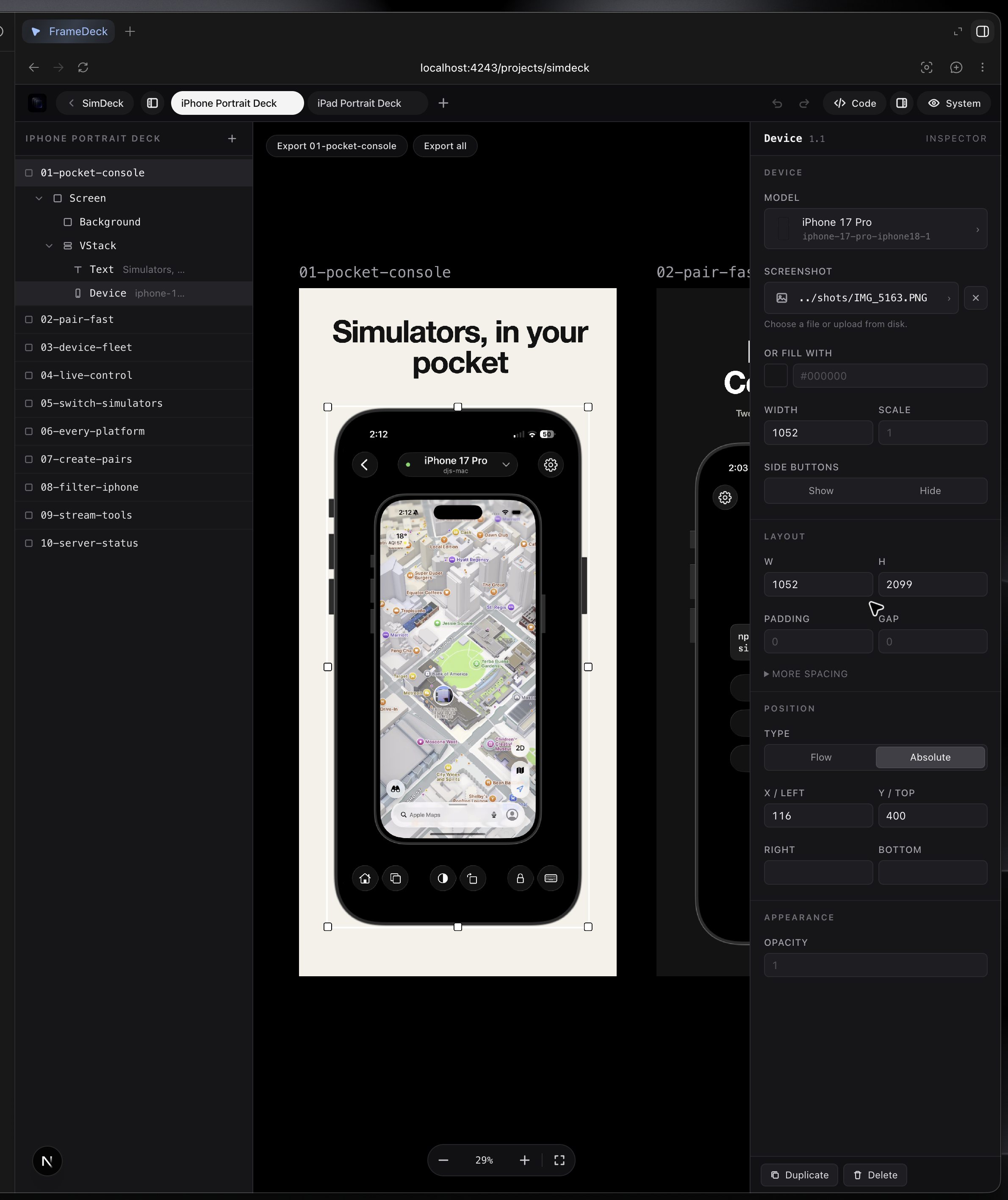
Task: Open the Code view
Action: pyautogui.click(x=854, y=103)
